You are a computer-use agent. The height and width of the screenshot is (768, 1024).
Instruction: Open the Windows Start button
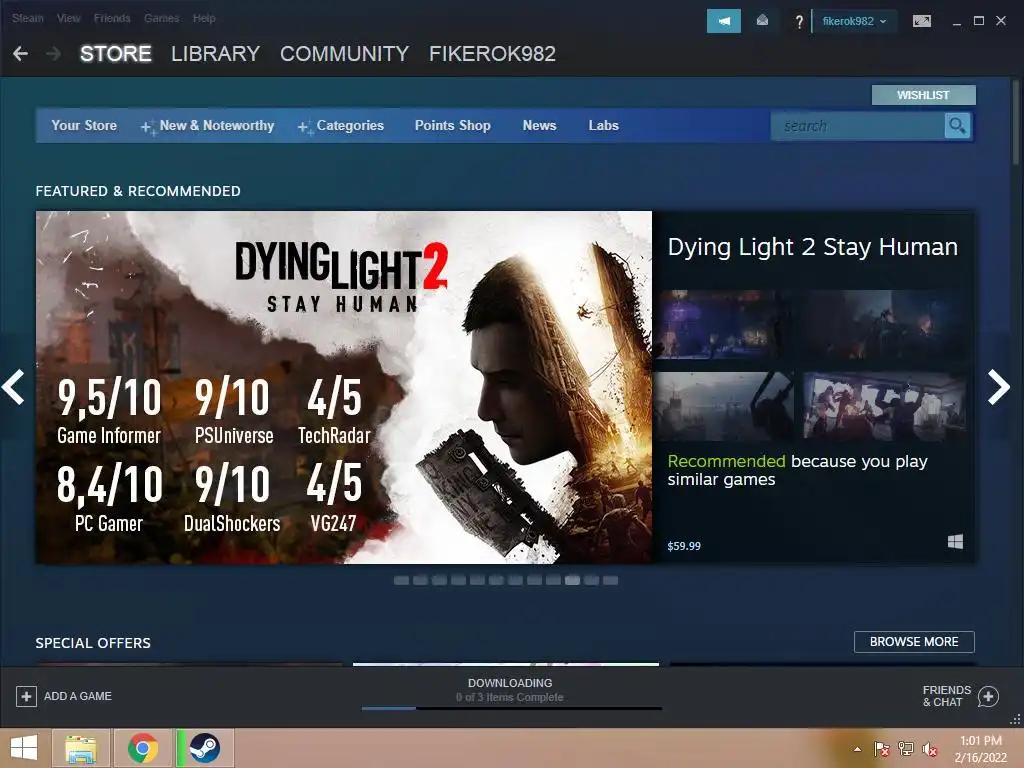[24, 748]
